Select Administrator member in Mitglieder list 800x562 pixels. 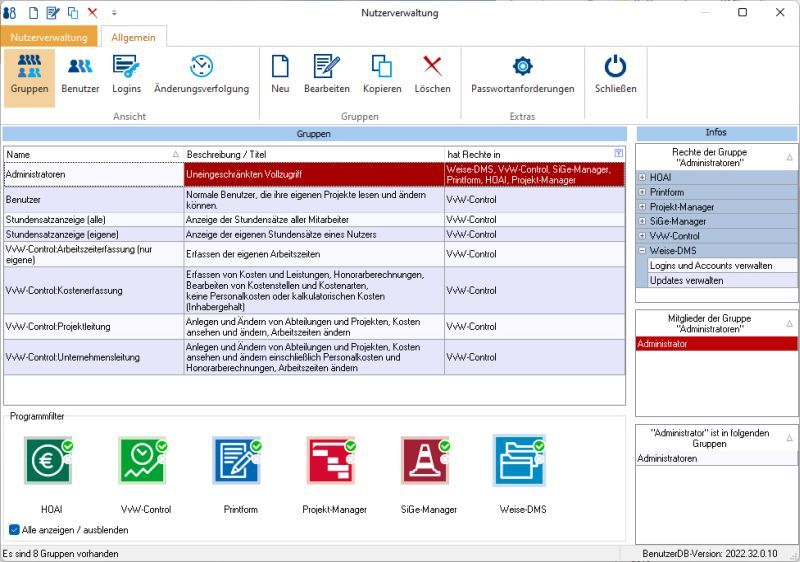716,344
